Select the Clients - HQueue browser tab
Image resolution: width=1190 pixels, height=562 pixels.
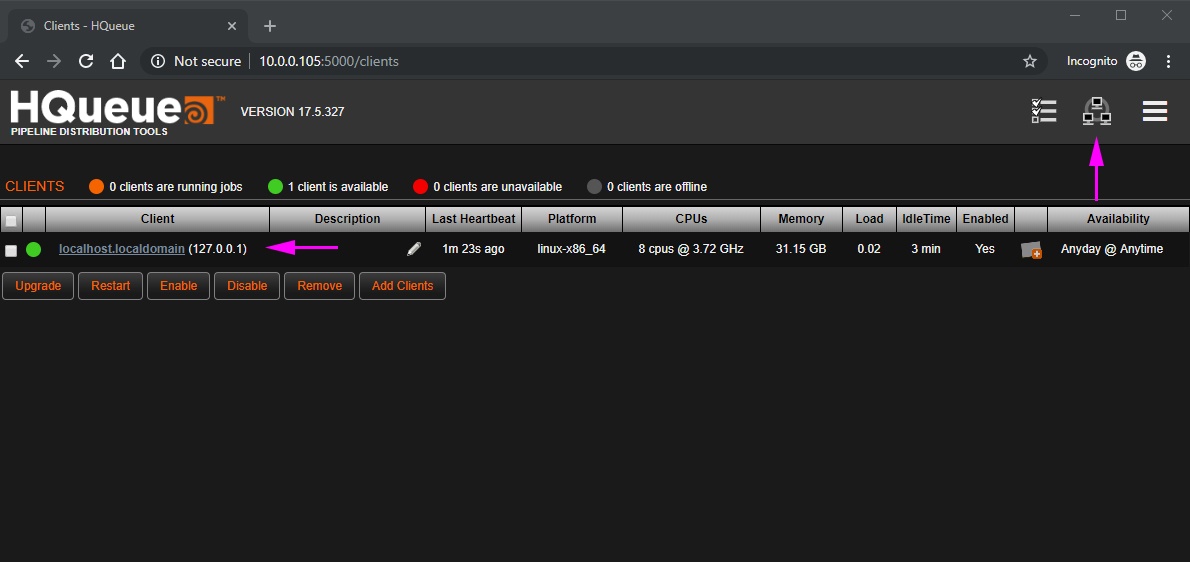pos(128,26)
